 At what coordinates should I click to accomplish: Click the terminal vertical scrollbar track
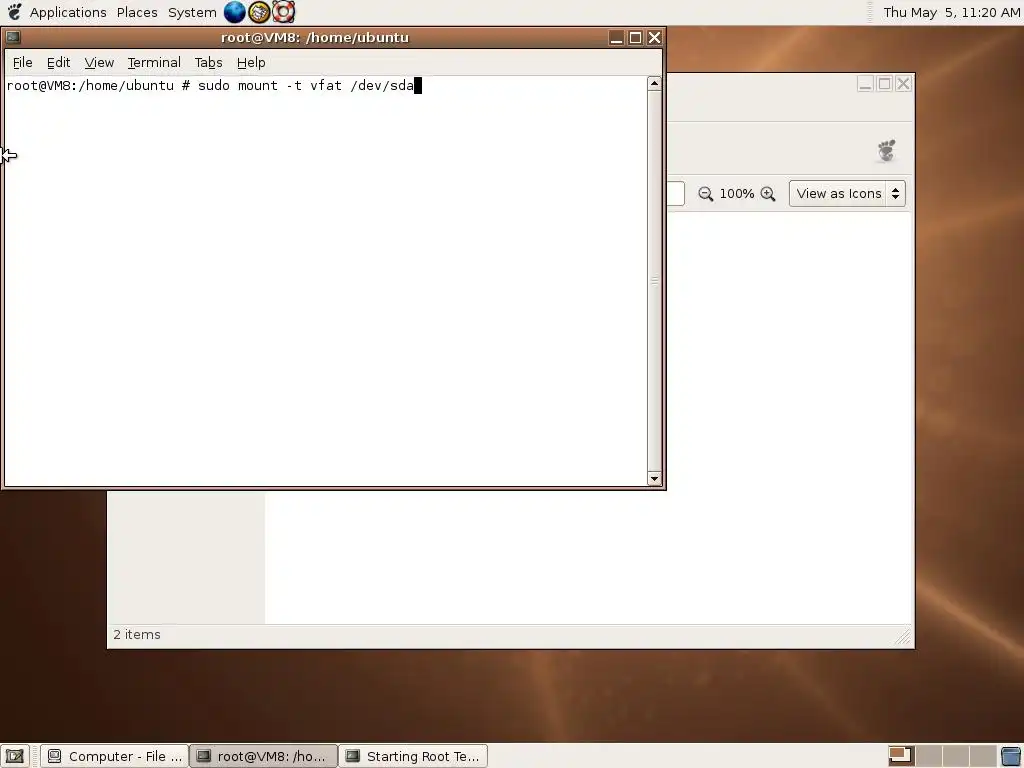654,281
